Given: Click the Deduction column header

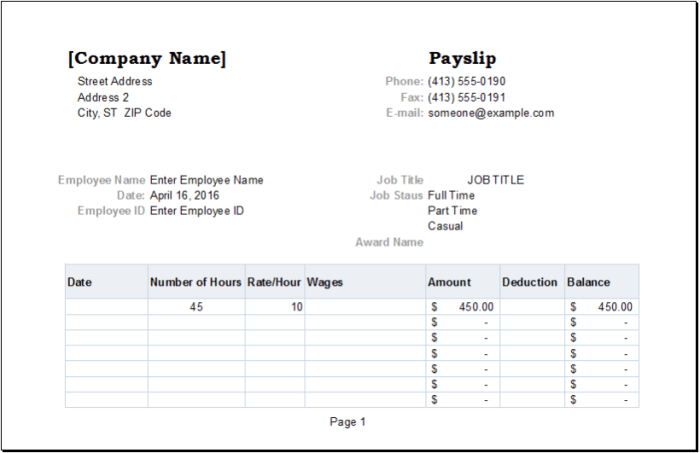Looking at the screenshot, I should (530, 282).
